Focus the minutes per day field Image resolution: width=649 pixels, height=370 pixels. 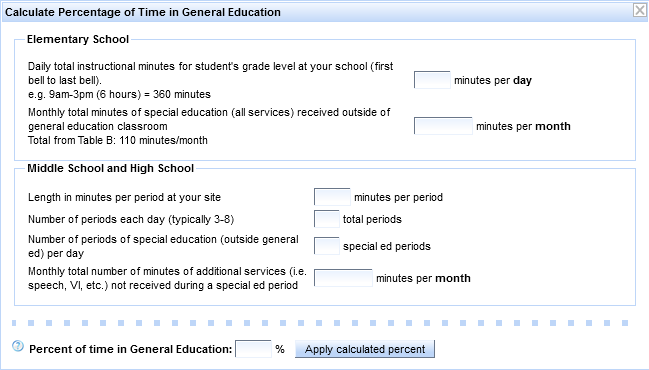(432, 80)
